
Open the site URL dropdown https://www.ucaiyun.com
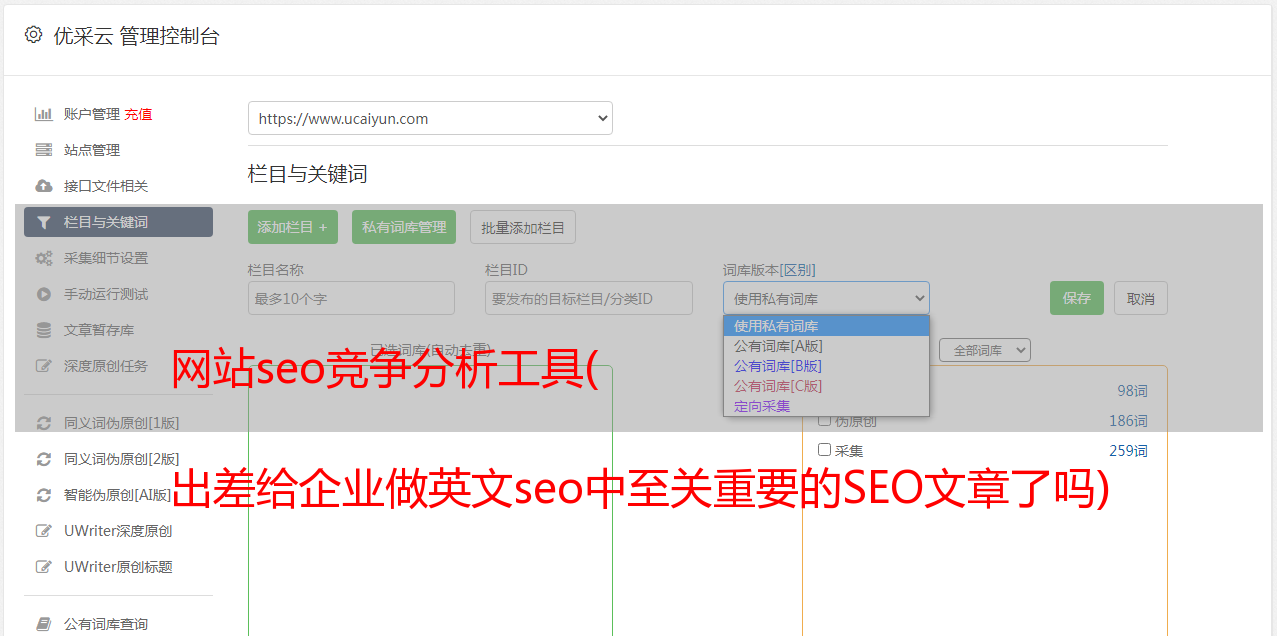430,118
